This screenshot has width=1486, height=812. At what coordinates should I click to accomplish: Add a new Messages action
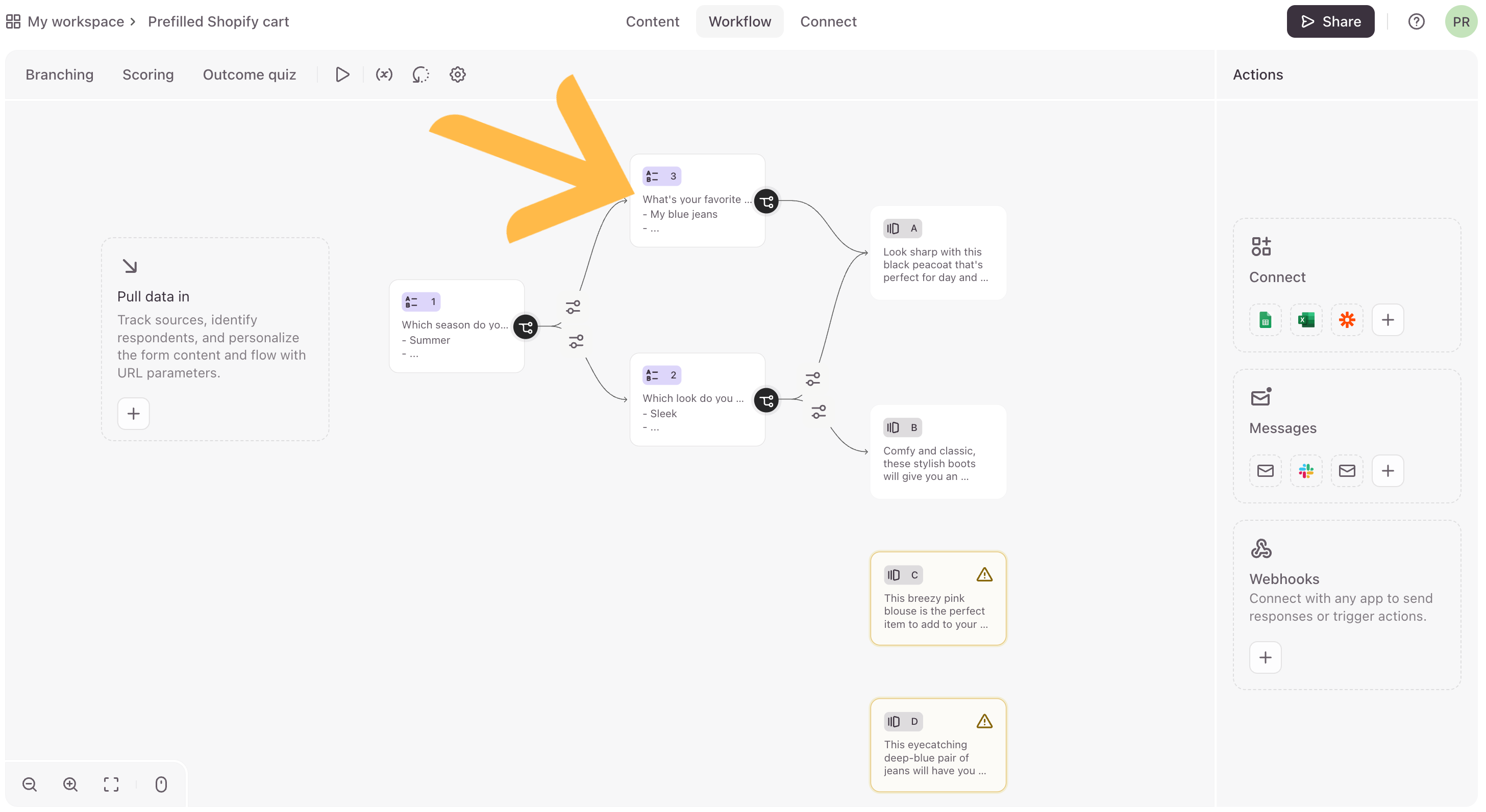tap(1388, 471)
